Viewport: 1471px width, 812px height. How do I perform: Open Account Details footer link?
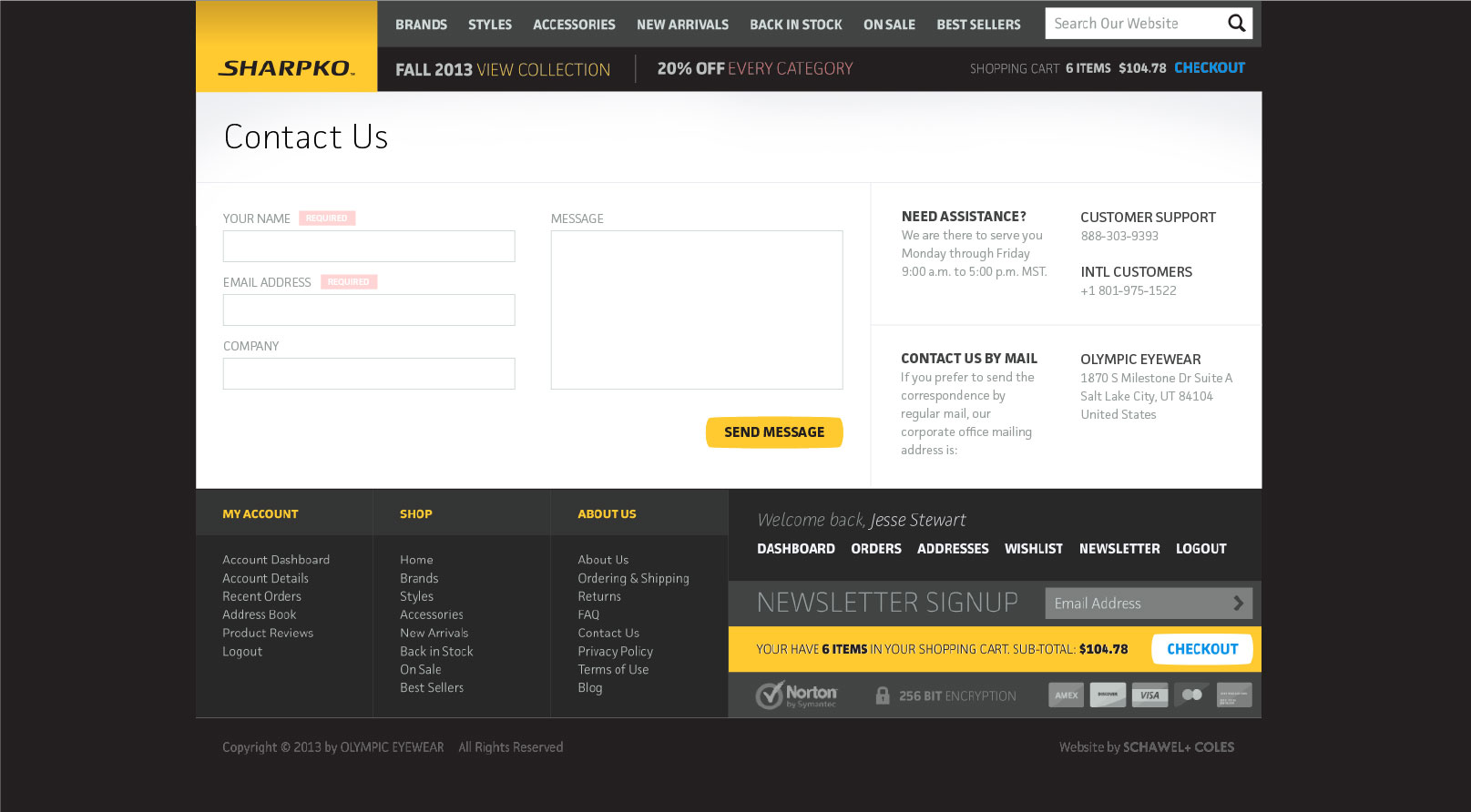(265, 578)
